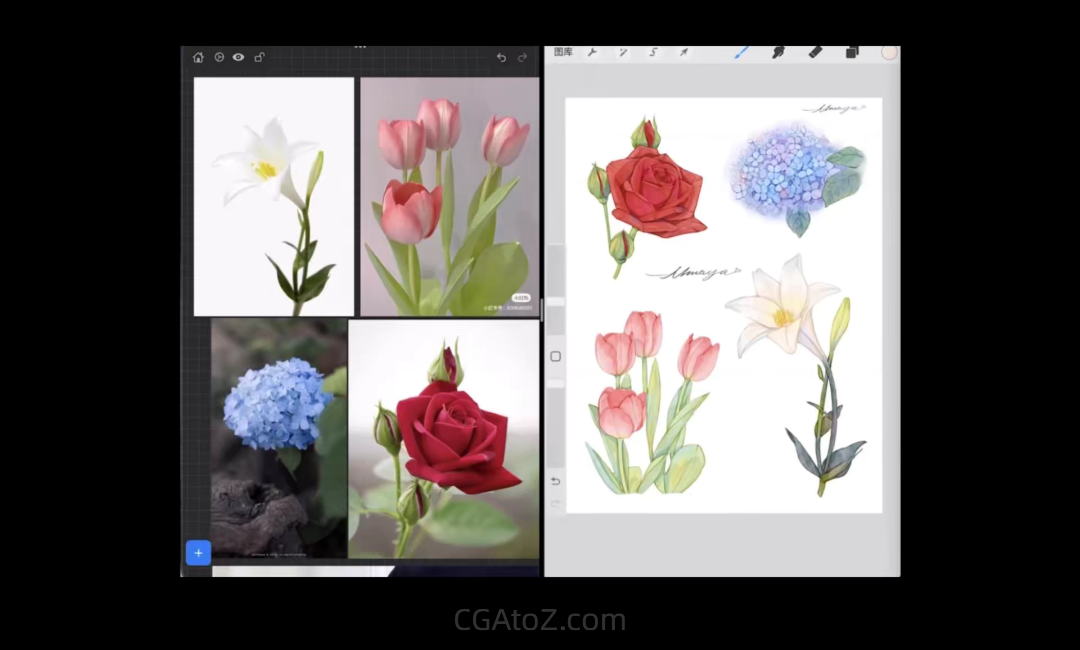Tap the undo arrow in Procreate sidebar
Viewport: 1080px width, 650px height.
click(556, 481)
